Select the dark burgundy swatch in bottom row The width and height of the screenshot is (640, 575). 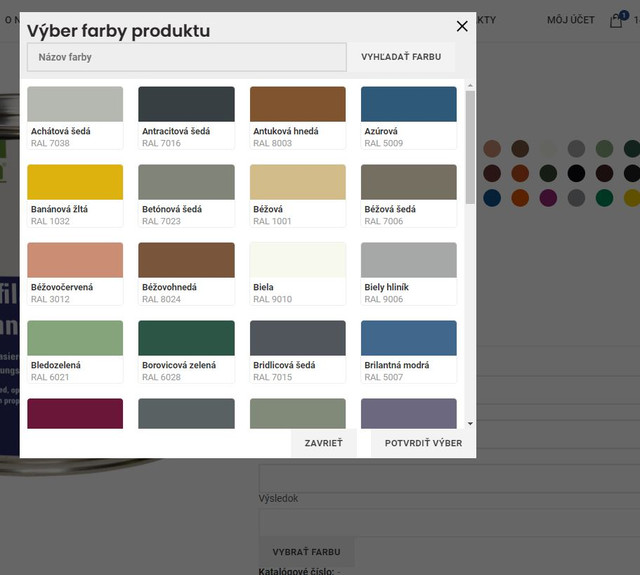pos(75,413)
